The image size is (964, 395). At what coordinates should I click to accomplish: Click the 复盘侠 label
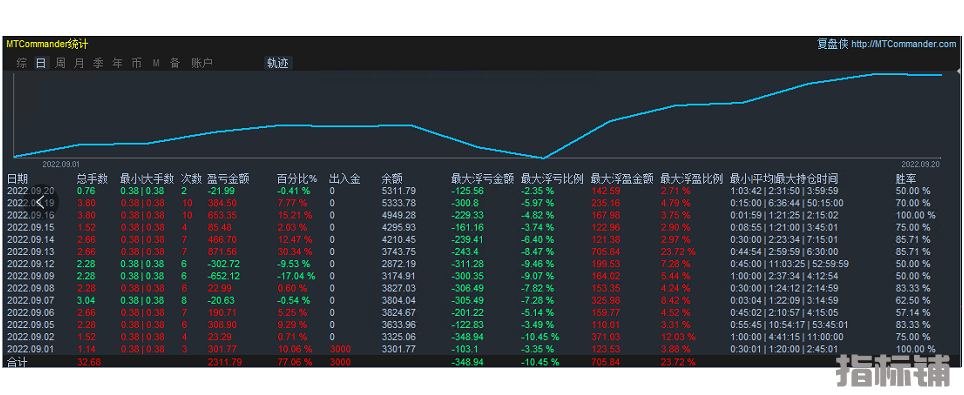[832, 44]
